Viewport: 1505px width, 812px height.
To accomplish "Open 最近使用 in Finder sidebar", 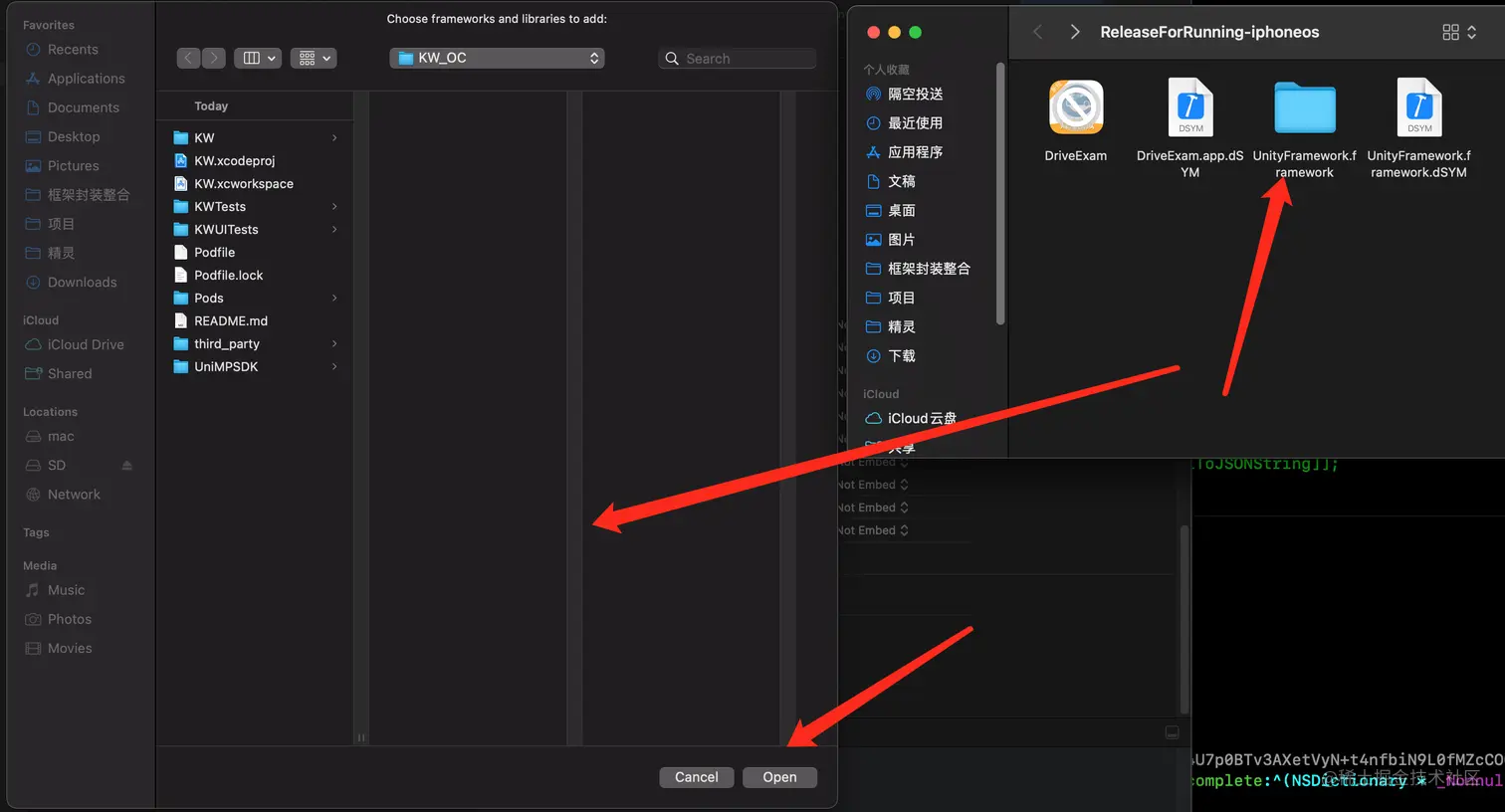I will [905, 123].
